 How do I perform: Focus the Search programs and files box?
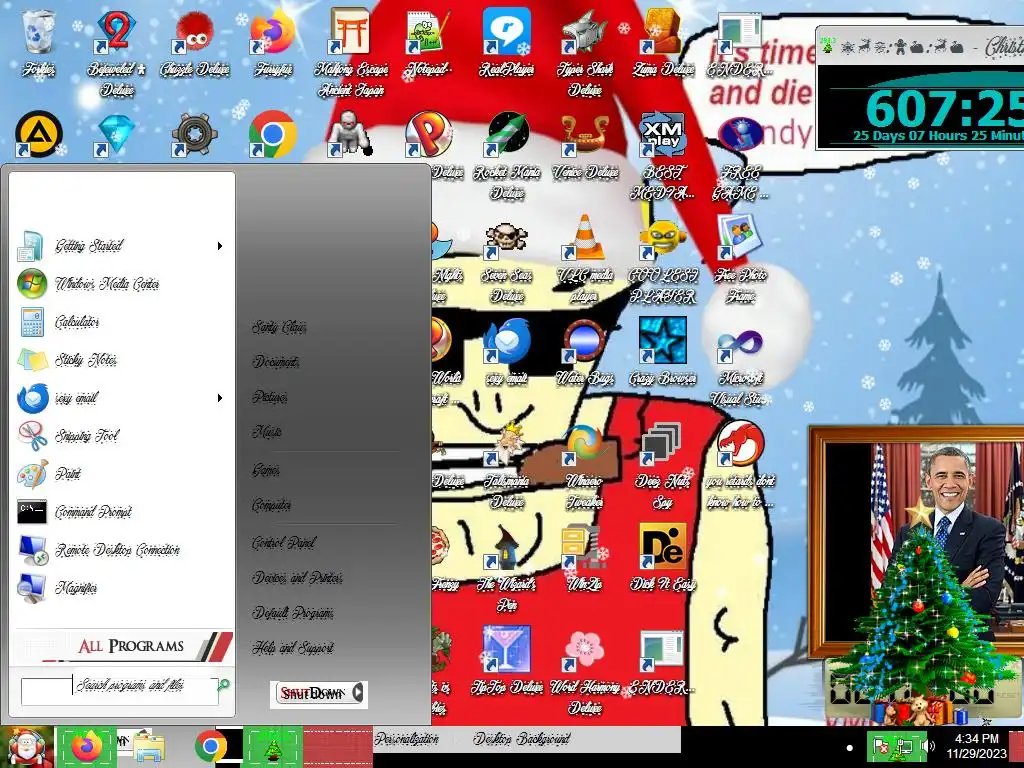[x=120, y=691]
